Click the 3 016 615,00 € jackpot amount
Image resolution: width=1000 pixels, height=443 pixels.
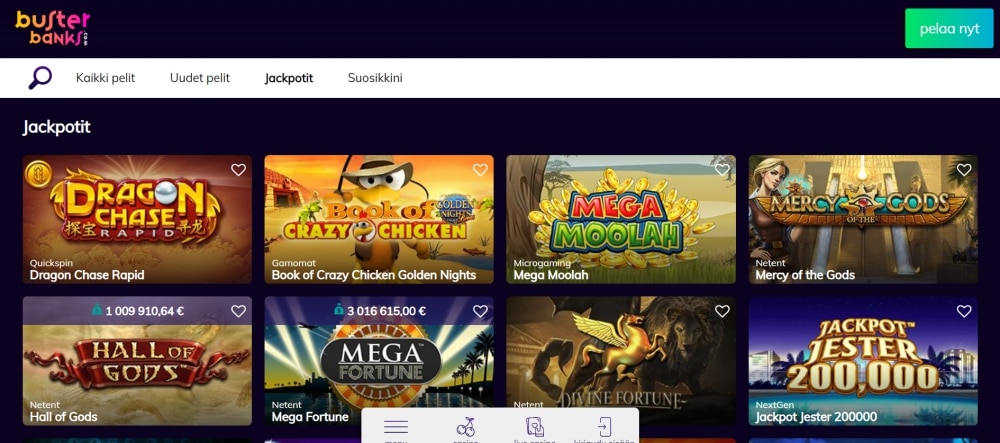click(x=386, y=311)
